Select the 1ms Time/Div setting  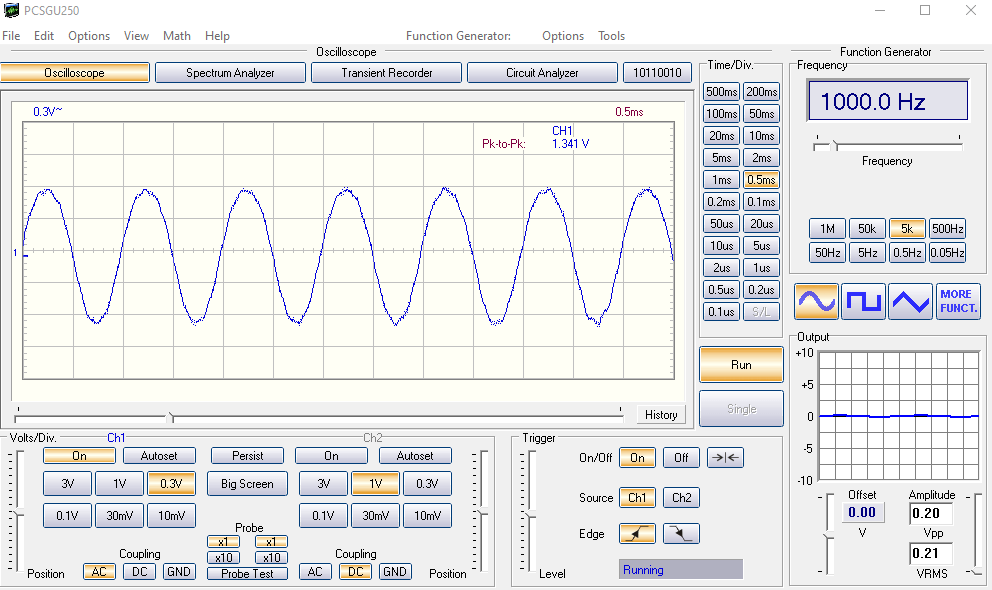tap(721, 180)
